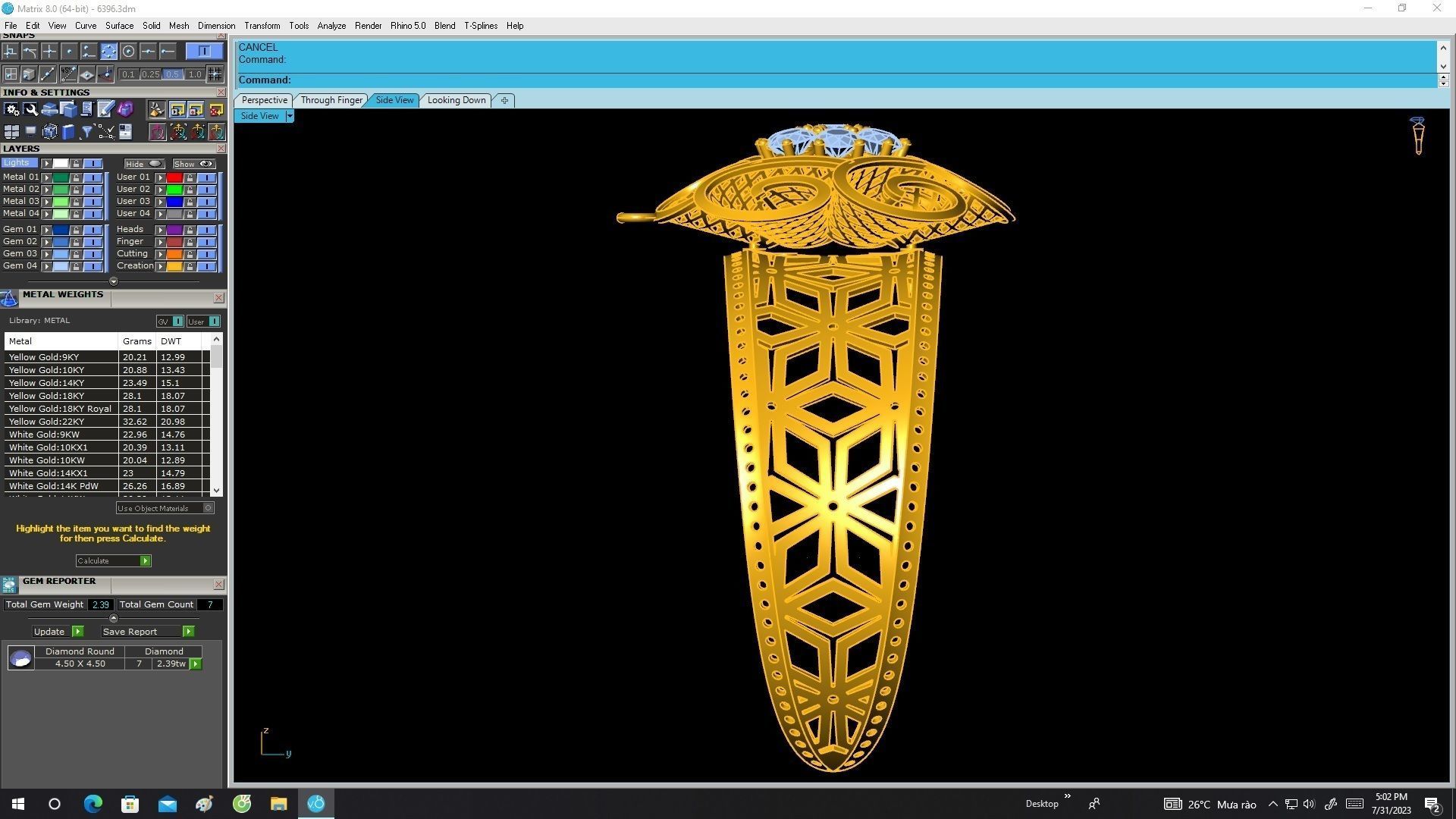Collapse the Layers panel bottom arrow
The width and height of the screenshot is (1456, 819).
[x=114, y=281]
